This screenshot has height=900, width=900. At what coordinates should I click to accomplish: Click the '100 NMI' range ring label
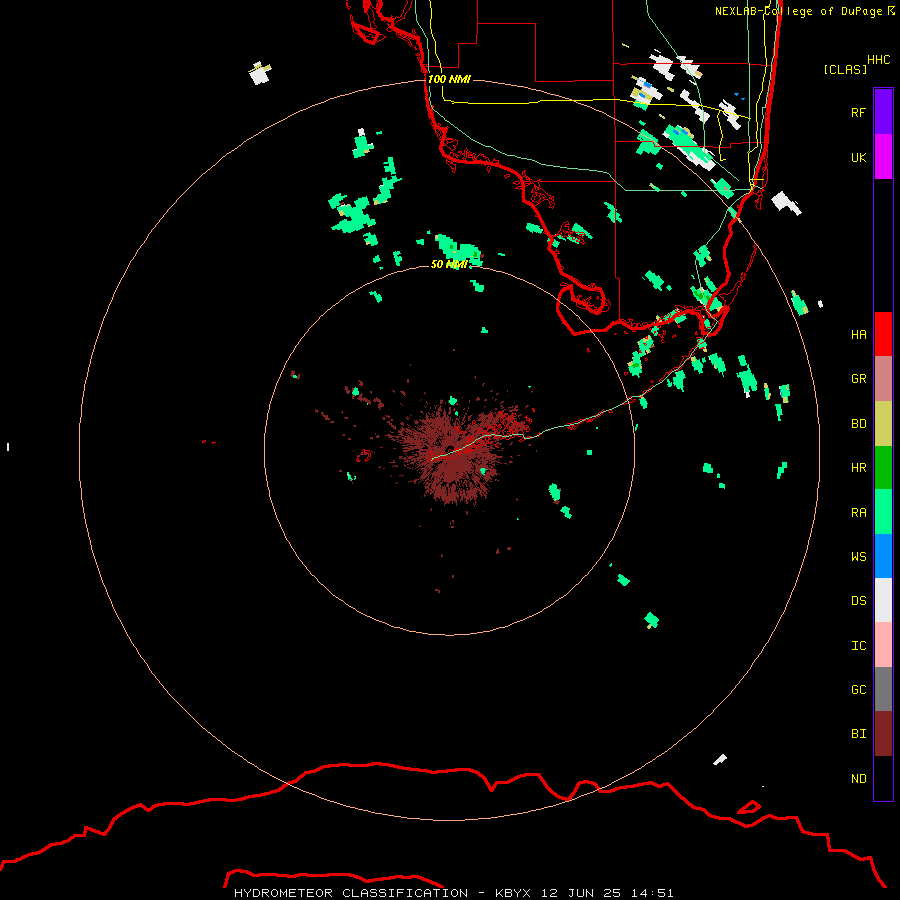[449, 79]
